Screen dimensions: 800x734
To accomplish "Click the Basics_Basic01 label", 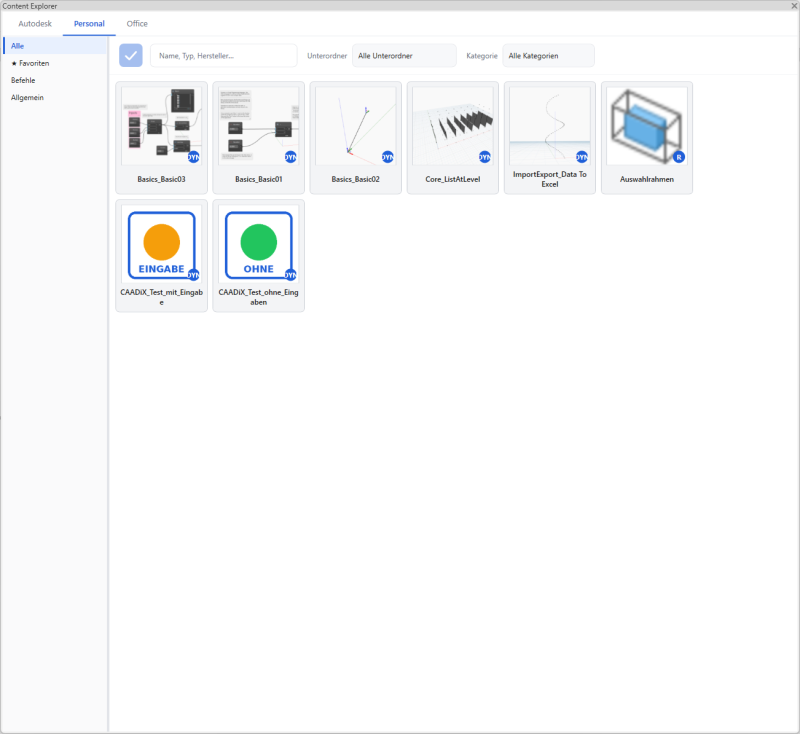I will coord(259,179).
